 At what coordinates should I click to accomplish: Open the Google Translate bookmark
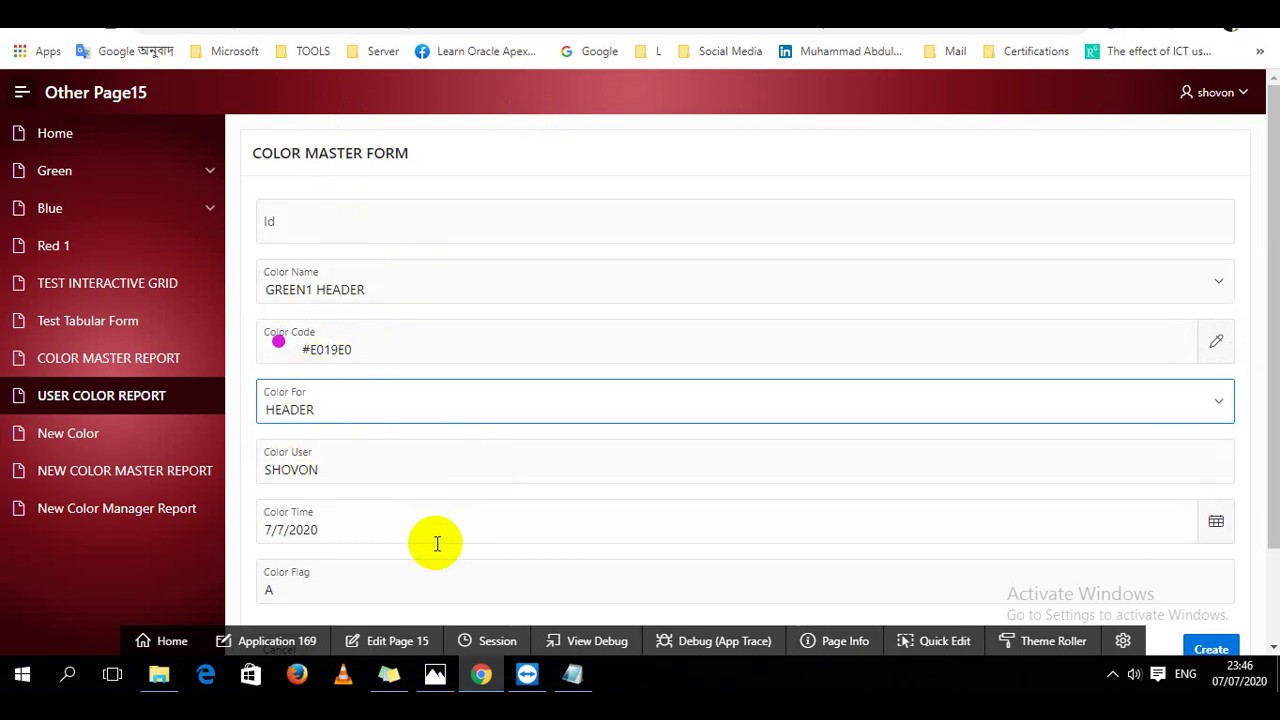[x=125, y=51]
